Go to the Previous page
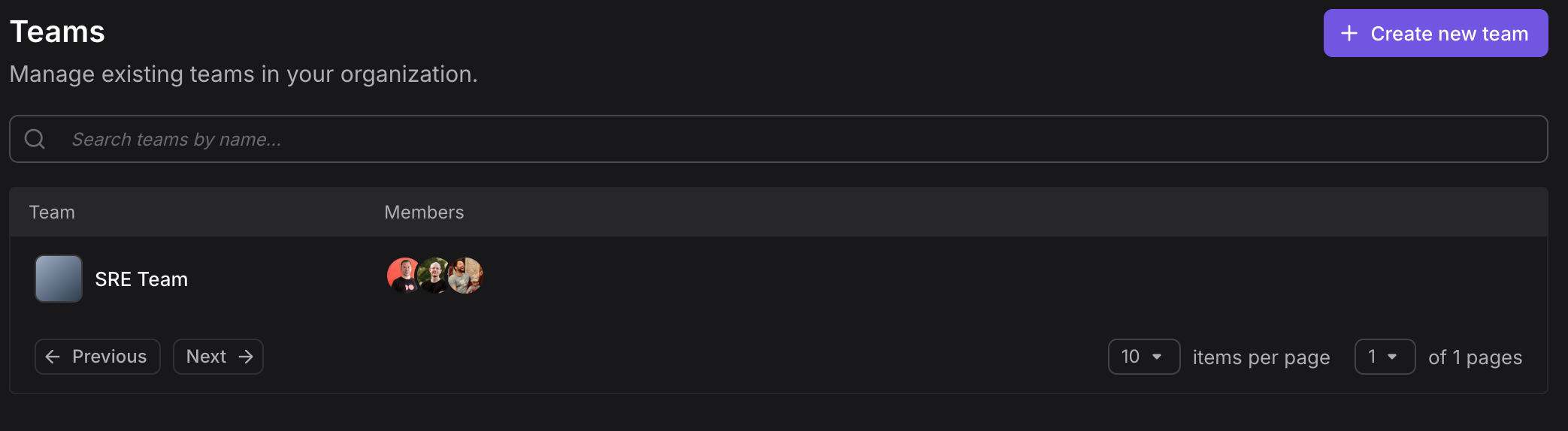1568x431 pixels. pos(98,357)
